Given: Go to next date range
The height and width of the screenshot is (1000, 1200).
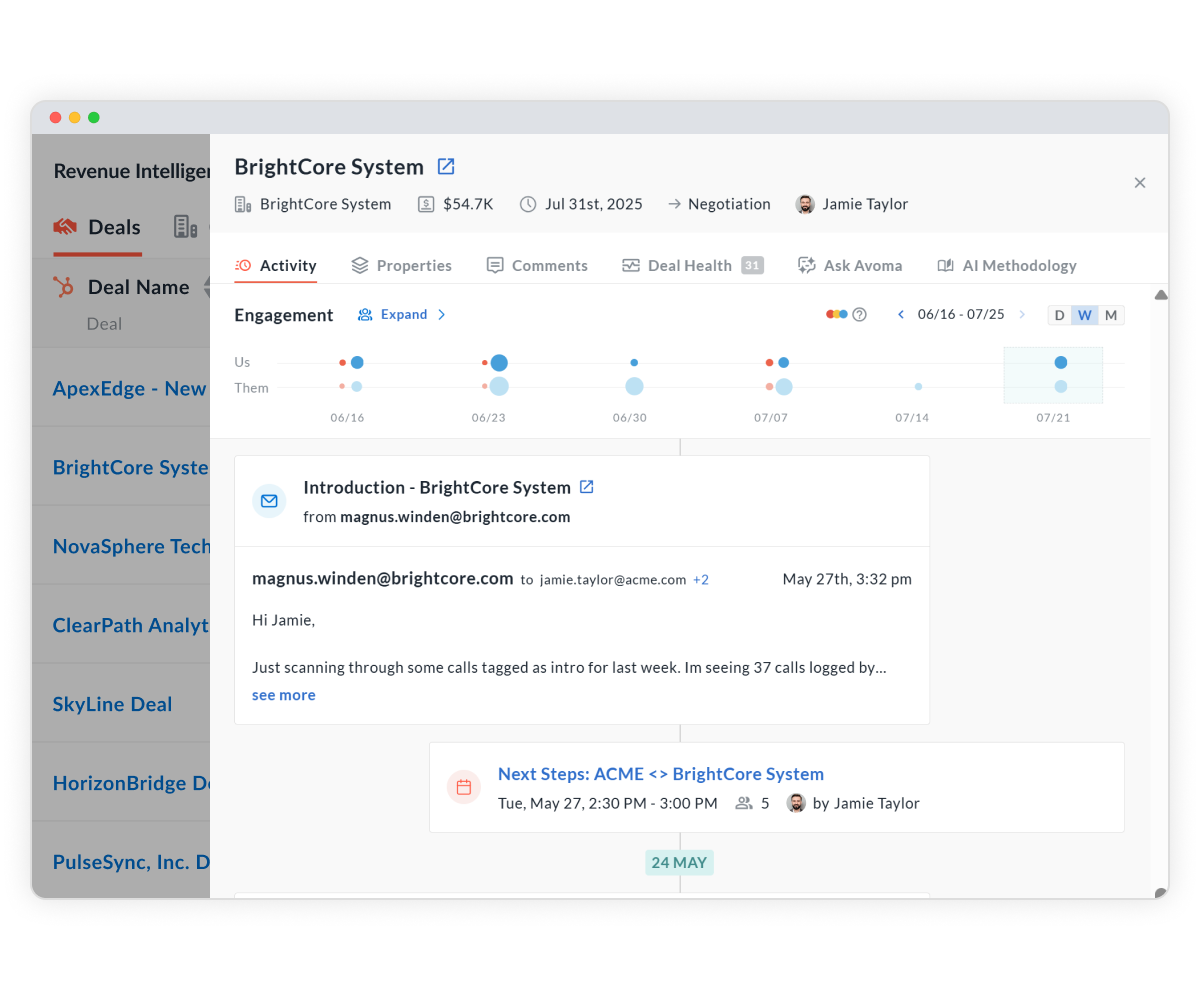Looking at the screenshot, I should (x=1022, y=315).
